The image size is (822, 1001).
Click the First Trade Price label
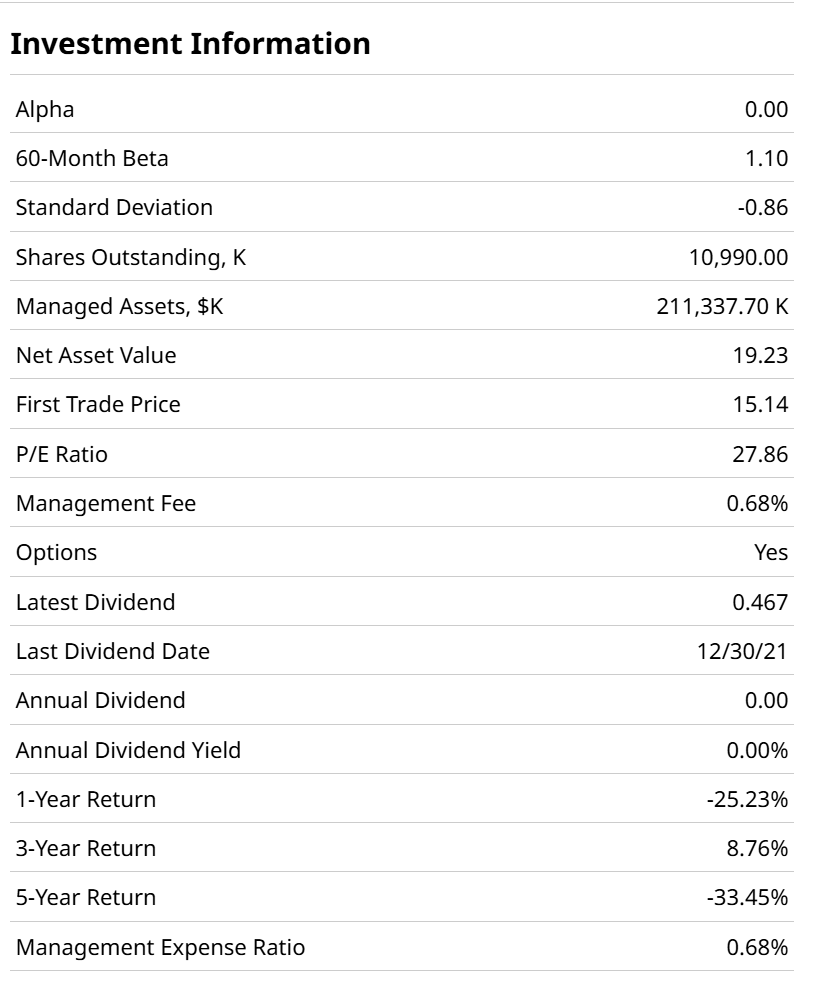pyautogui.click(x=98, y=405)
